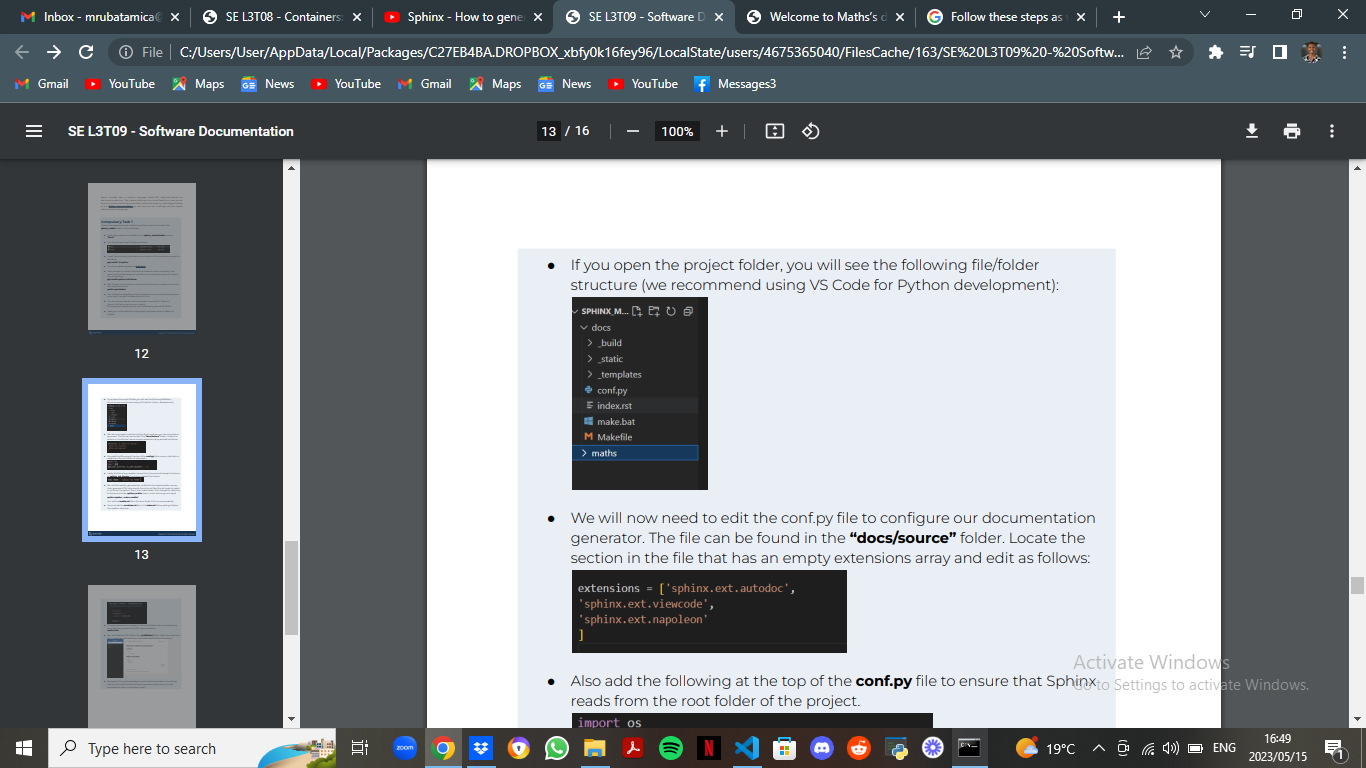Select the page 12 thumbnail
Screen dimensions: 1366x768
point(142,257)
